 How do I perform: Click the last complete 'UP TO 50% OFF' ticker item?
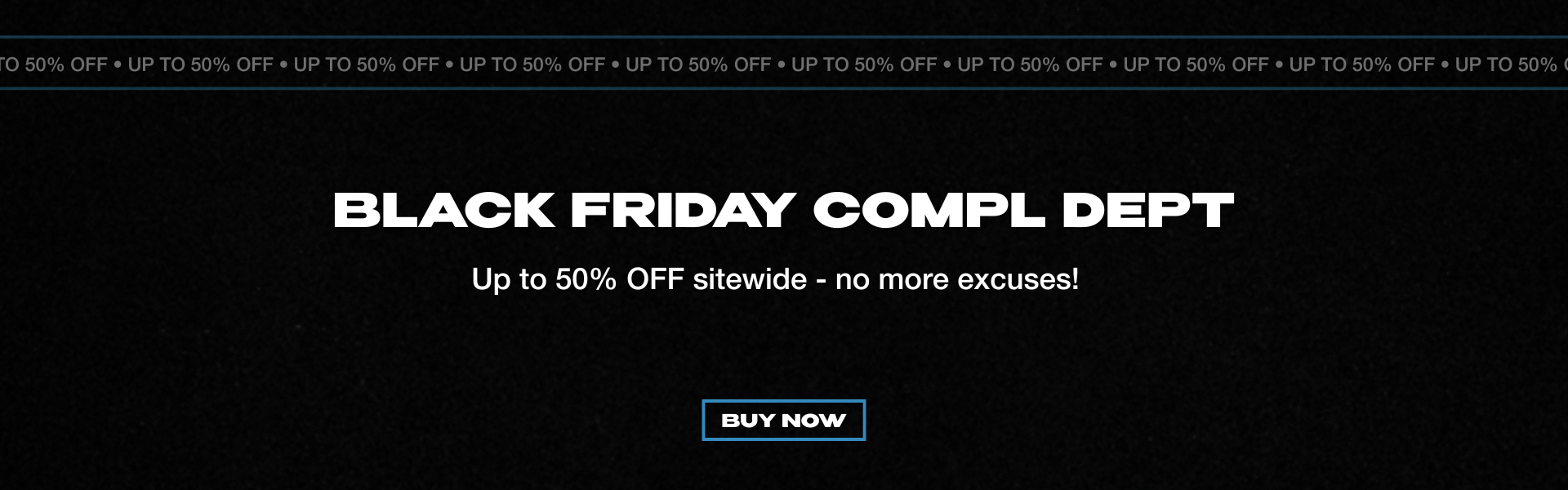point(1361,65)
